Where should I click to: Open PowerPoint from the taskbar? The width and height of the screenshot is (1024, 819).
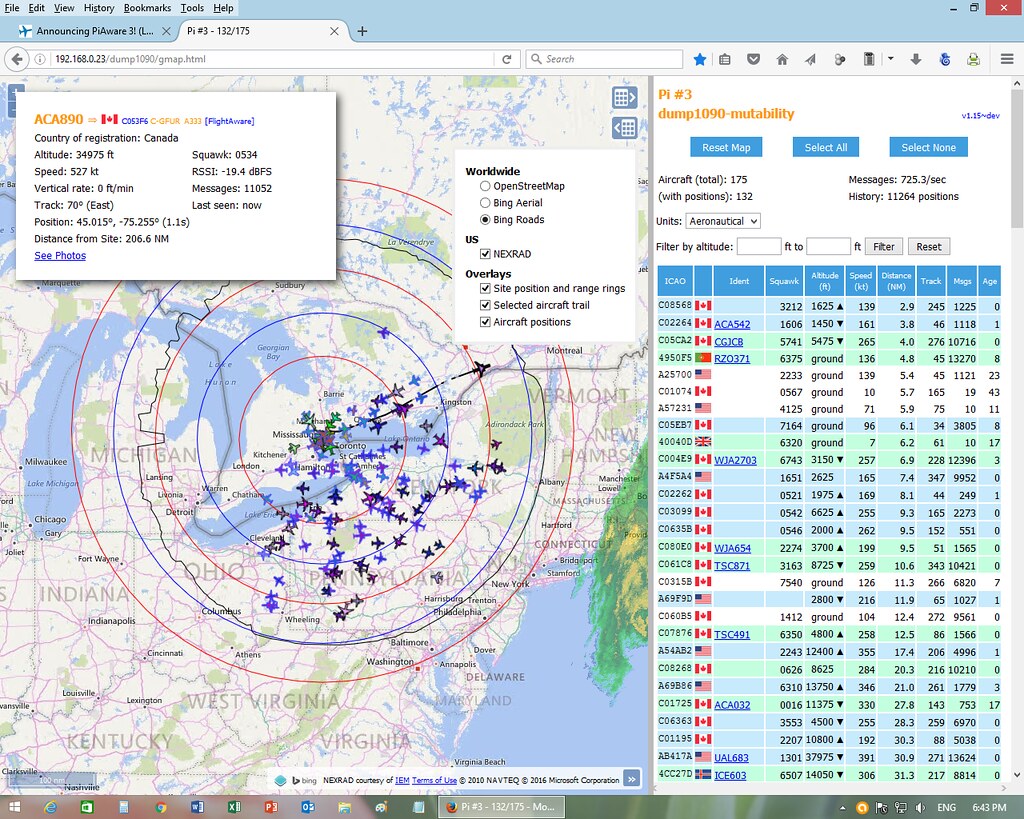pos(271,807)
